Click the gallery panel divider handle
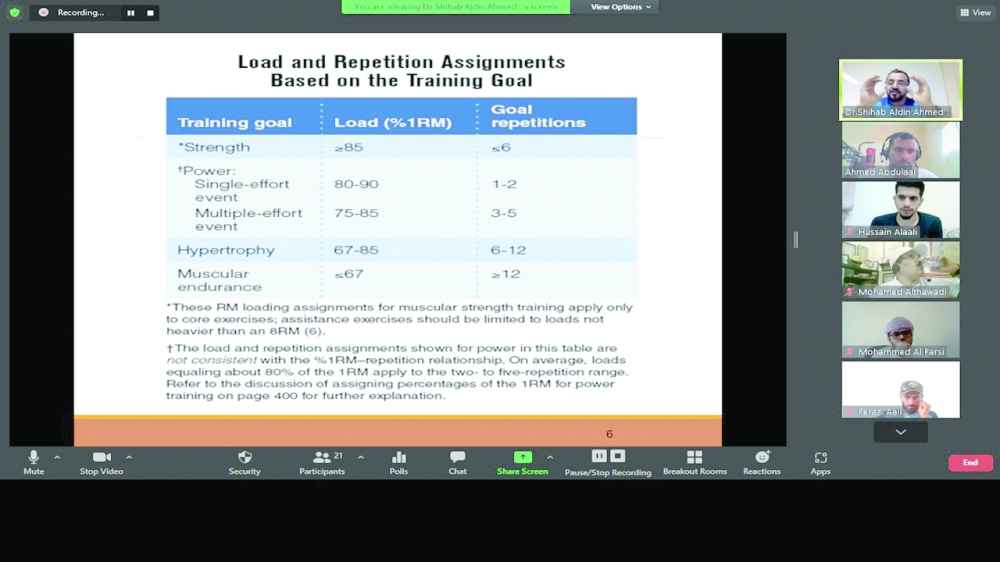The height and width of the screenshot is (562, 1000). click(795, 240)
